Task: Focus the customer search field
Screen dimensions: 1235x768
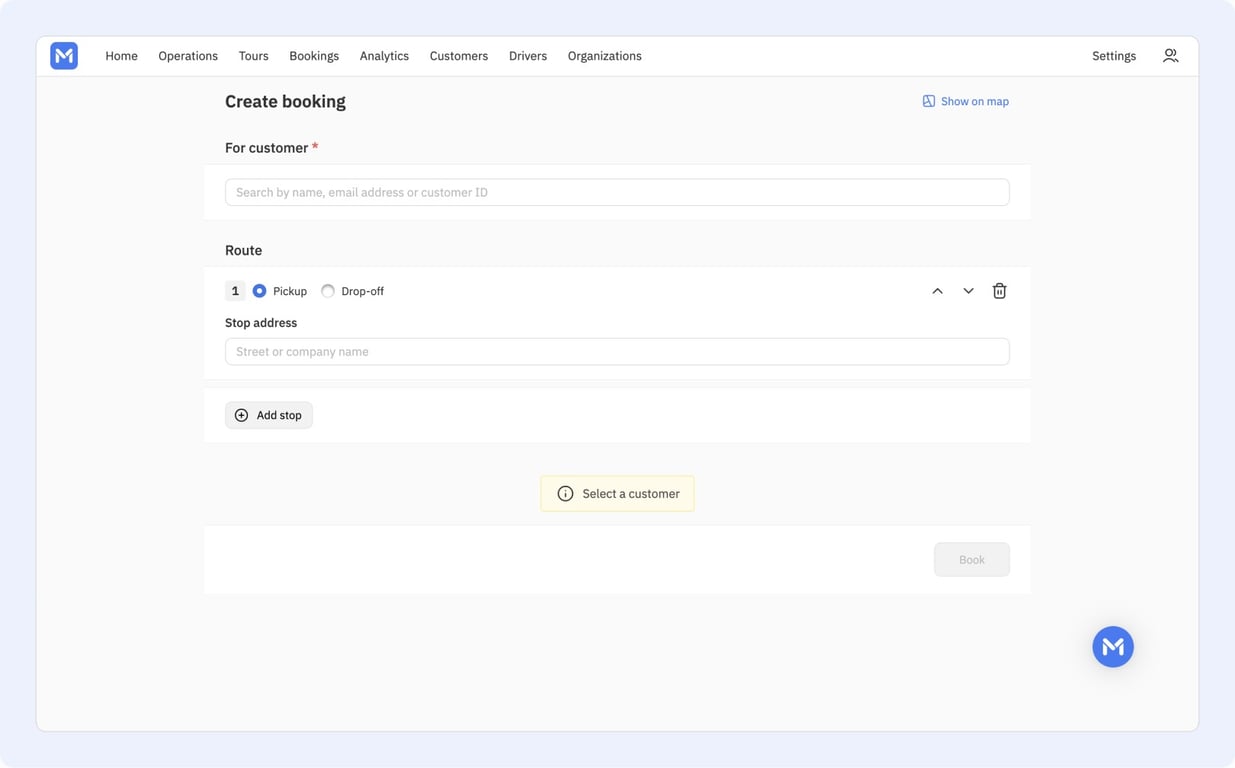Action: pyautogui.click(x=617, y=192)
